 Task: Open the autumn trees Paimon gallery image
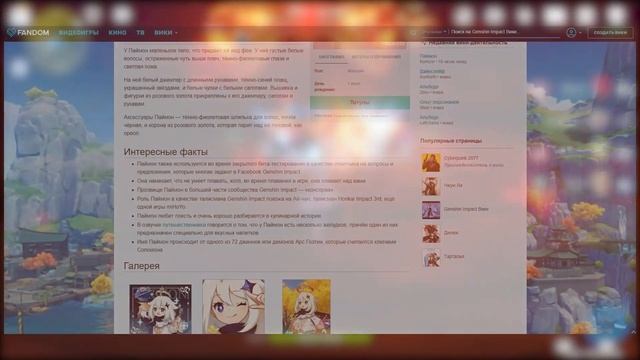[x=307, y=307]
